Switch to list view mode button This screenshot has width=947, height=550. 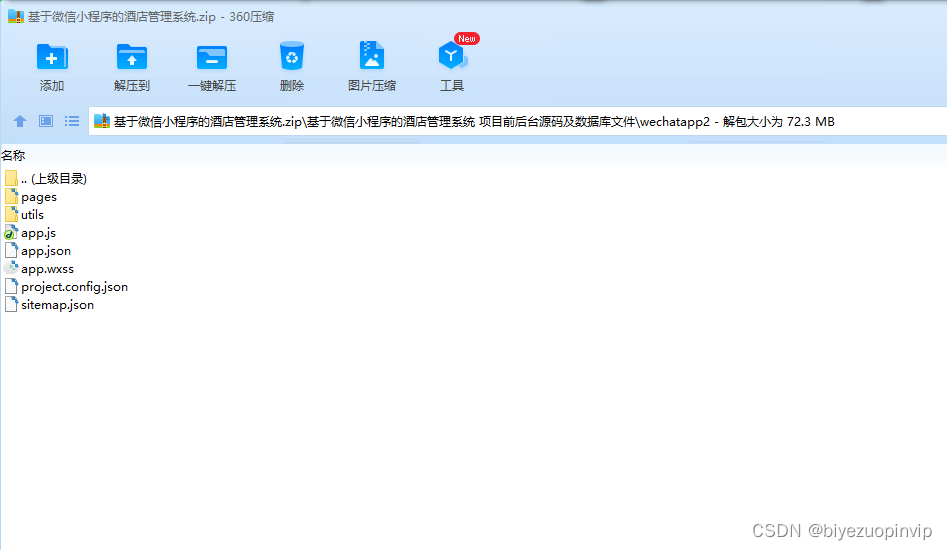[72, 121]
